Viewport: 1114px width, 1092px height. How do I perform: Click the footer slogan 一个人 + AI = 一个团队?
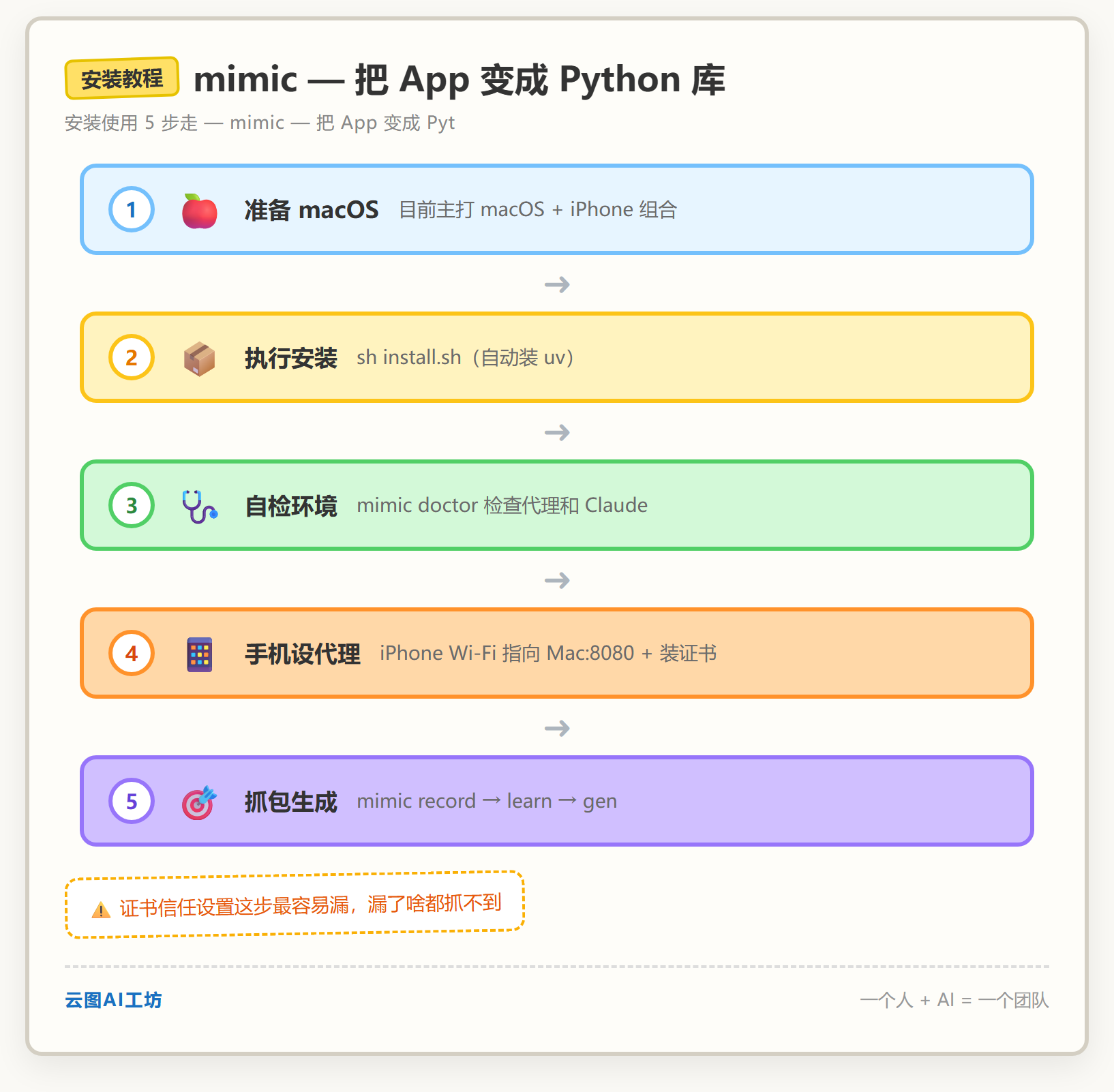tap(954, 1000)
